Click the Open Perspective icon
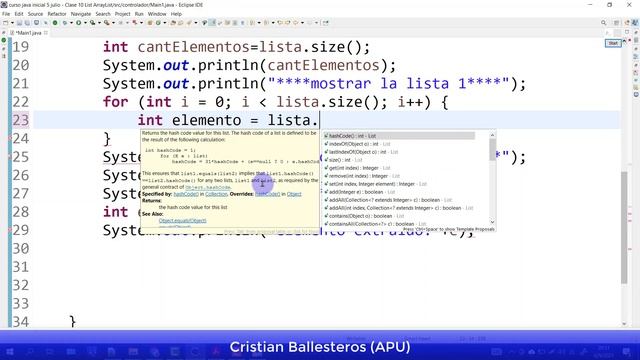The height and width of the screenshot is (360, 640). pos(617,23)
